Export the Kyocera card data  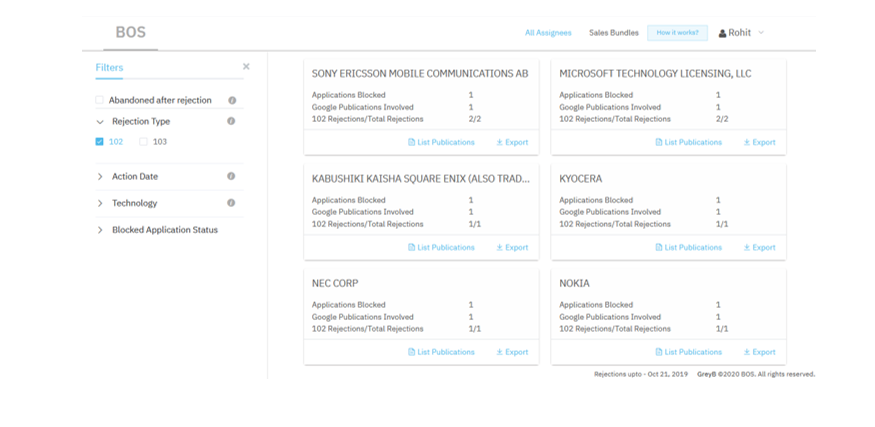point(759,247)
